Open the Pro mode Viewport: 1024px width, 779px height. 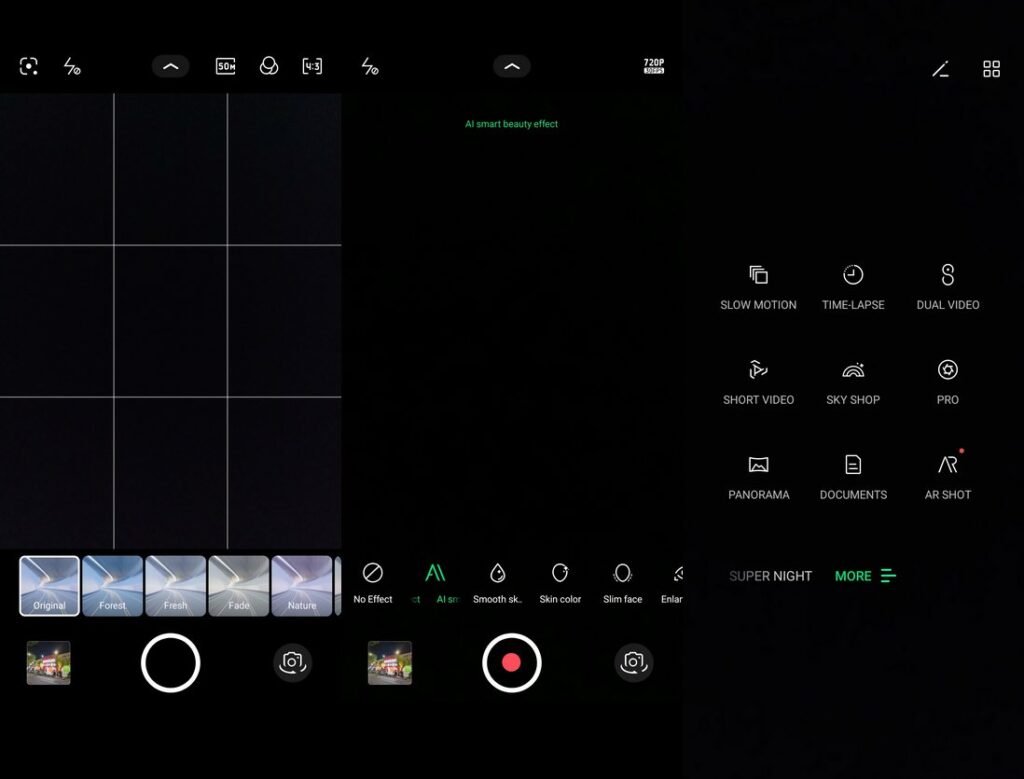point(948,382)
